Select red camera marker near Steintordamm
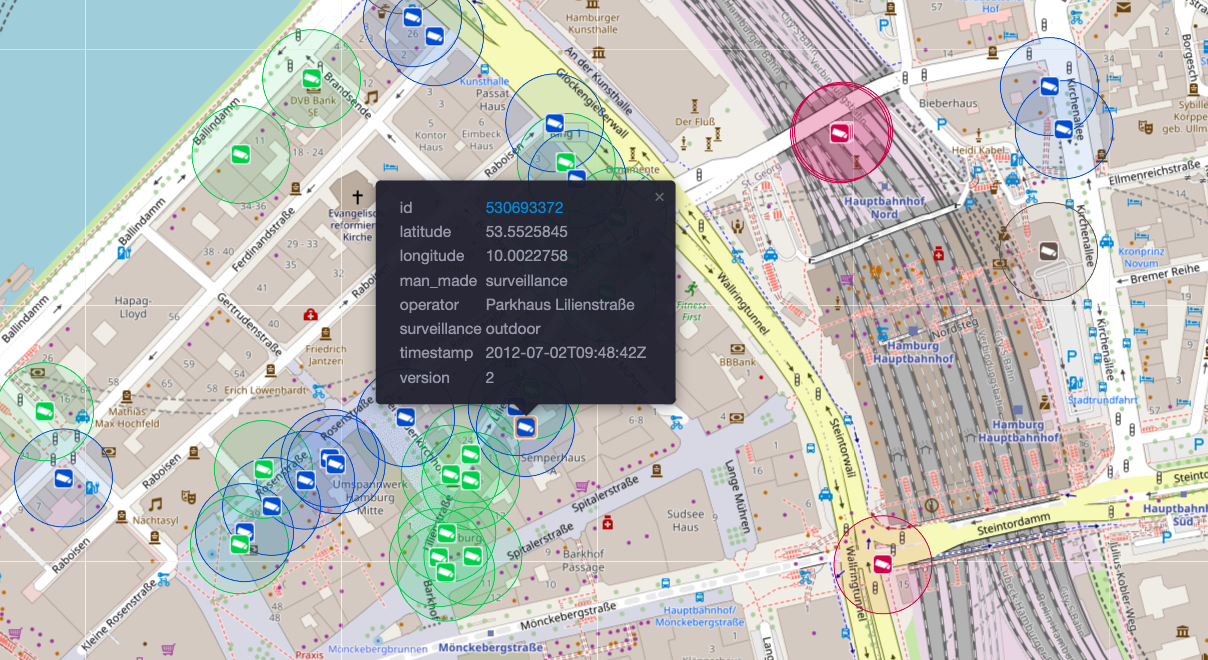 coord(882,564)
